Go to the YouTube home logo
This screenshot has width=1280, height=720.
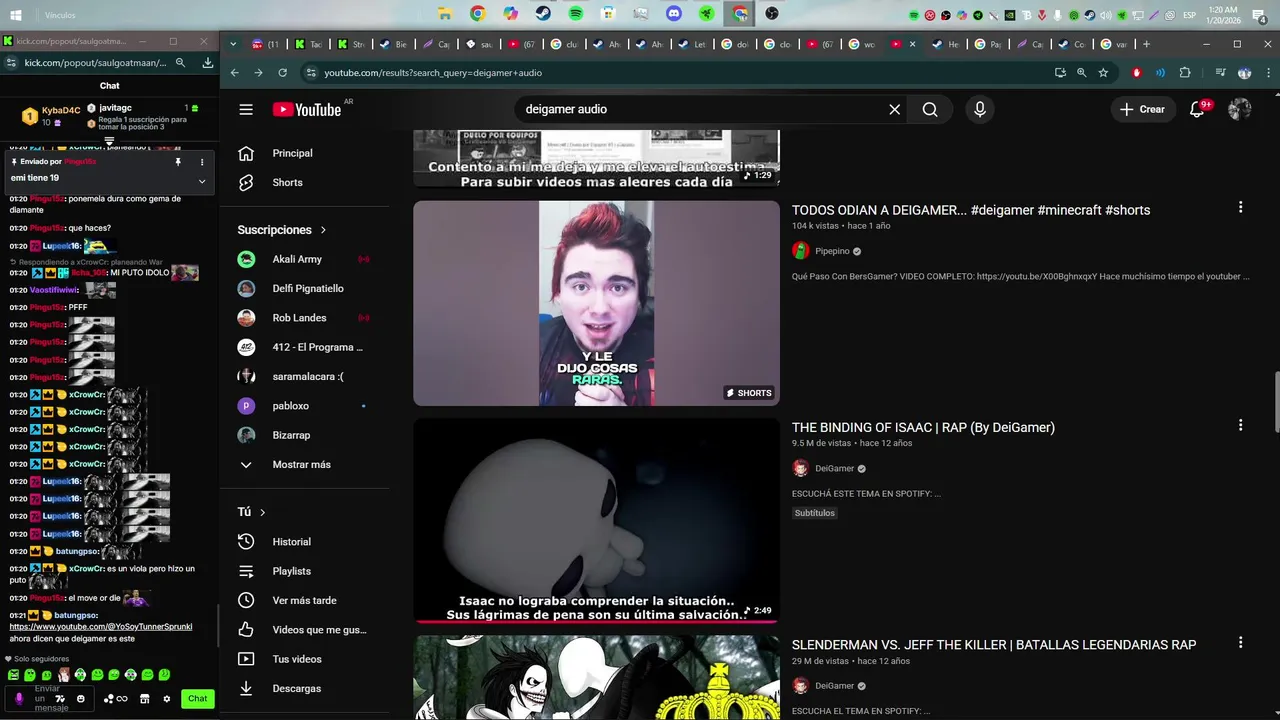coord(307,109)
